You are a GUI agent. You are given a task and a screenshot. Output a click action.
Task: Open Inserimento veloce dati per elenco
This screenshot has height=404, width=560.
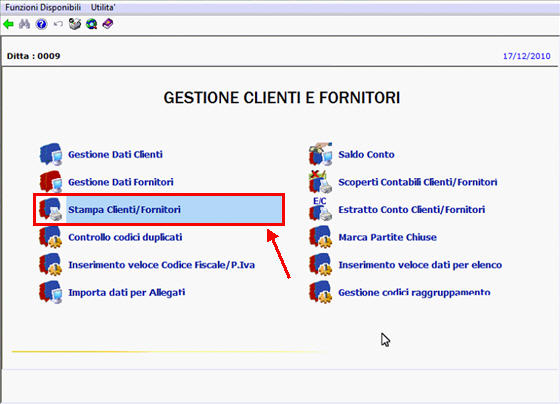pos(420,265)
